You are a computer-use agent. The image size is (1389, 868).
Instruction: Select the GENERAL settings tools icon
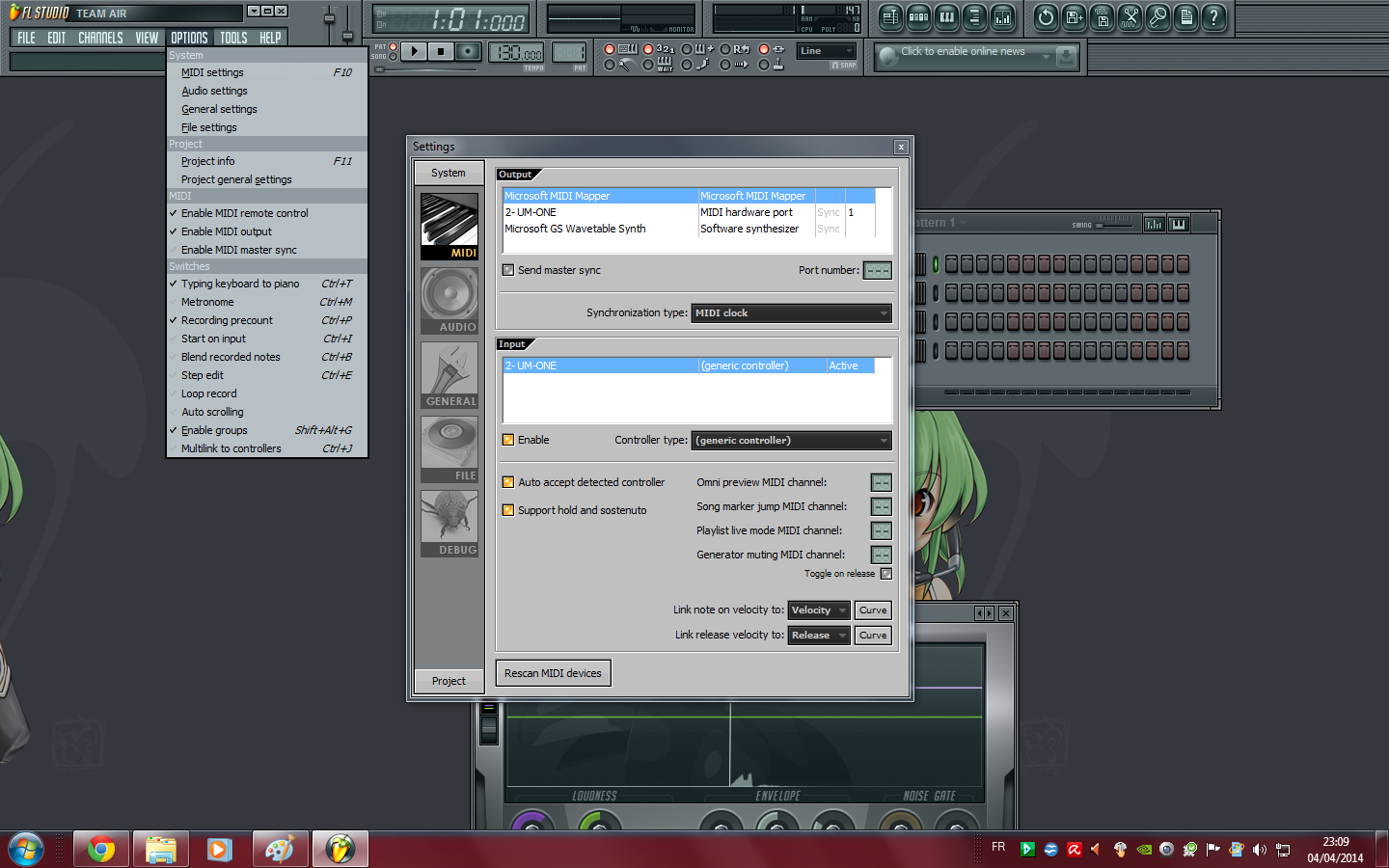click(x=449, y=374)
